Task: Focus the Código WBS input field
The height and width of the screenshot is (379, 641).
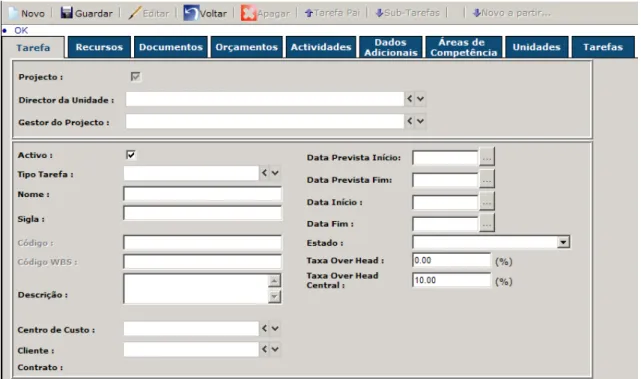Action: 202,261
